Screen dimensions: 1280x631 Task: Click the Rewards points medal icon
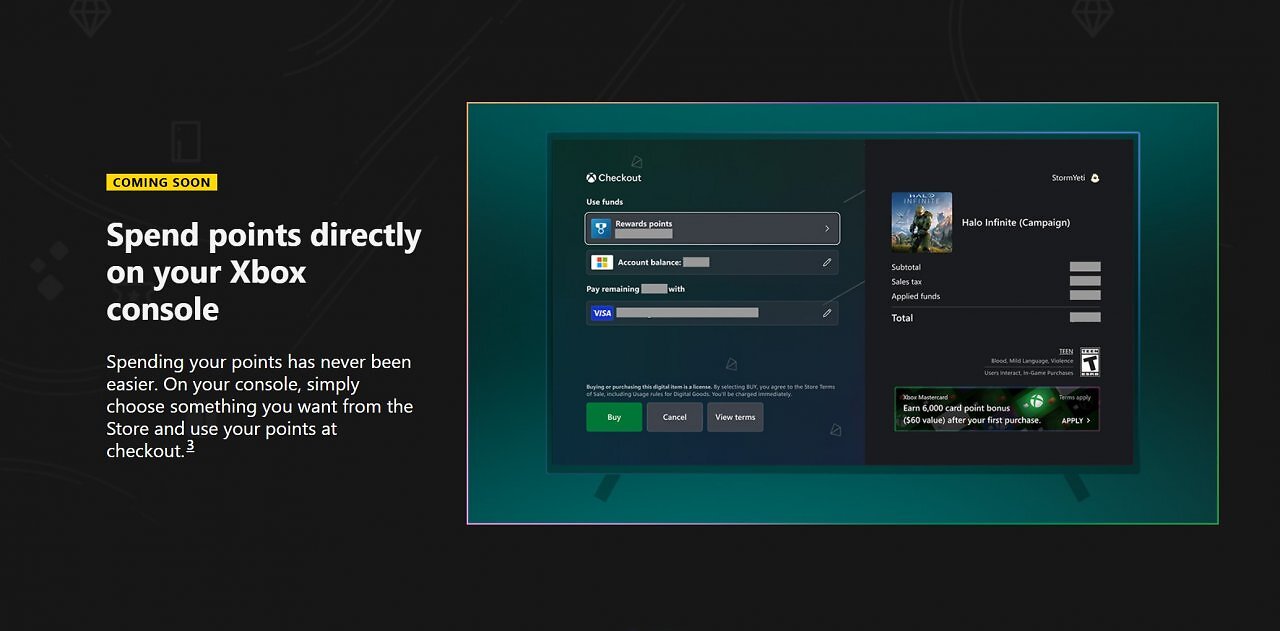(601, 229)
